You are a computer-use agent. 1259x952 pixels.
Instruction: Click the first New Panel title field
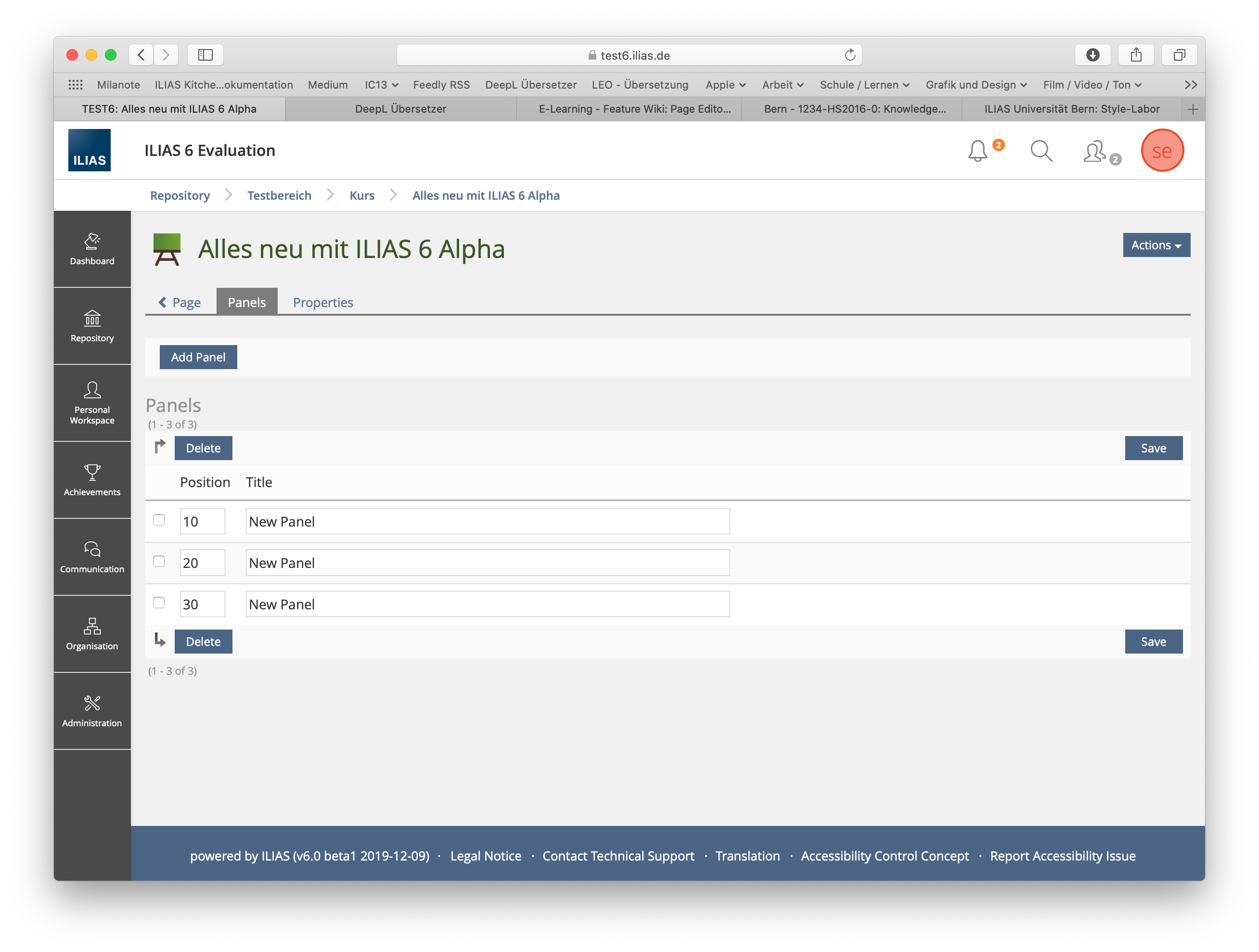(487, 521)
